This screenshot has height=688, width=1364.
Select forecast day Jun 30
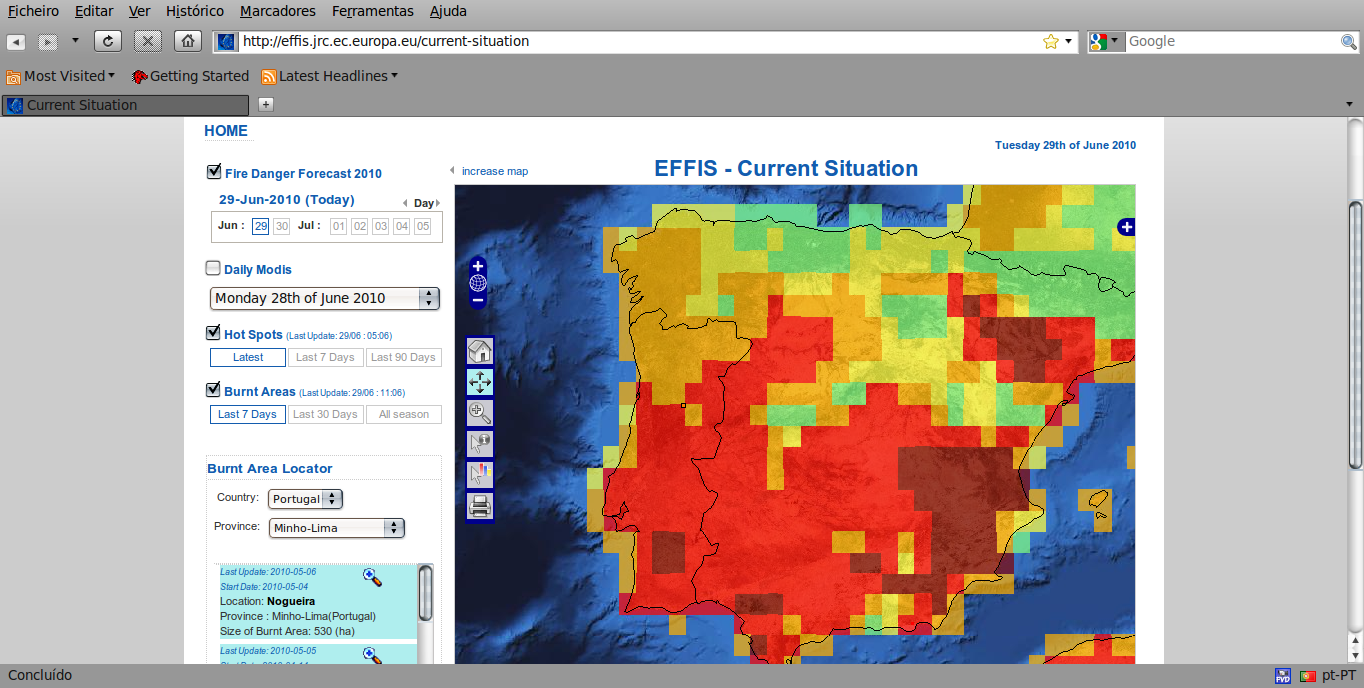(x=282, y=227)
